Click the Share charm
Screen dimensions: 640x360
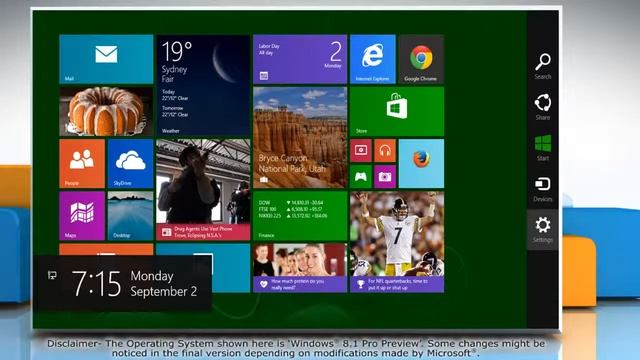point(543,107)
